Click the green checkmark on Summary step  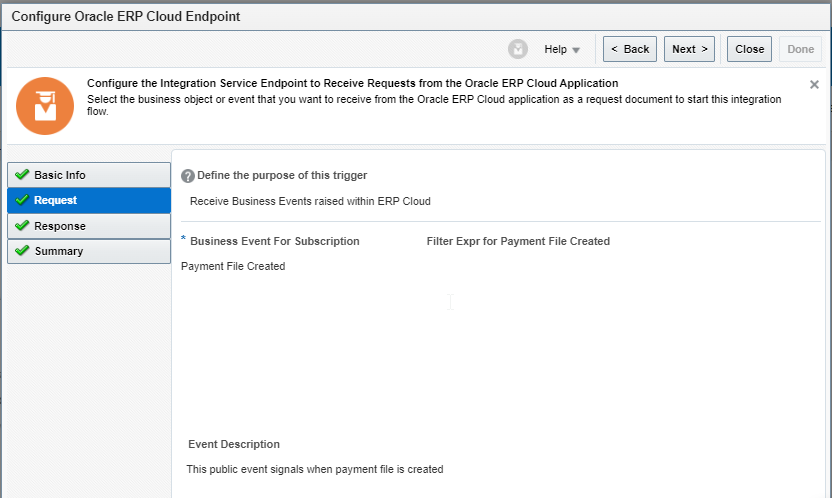click(x=22, y=250)
